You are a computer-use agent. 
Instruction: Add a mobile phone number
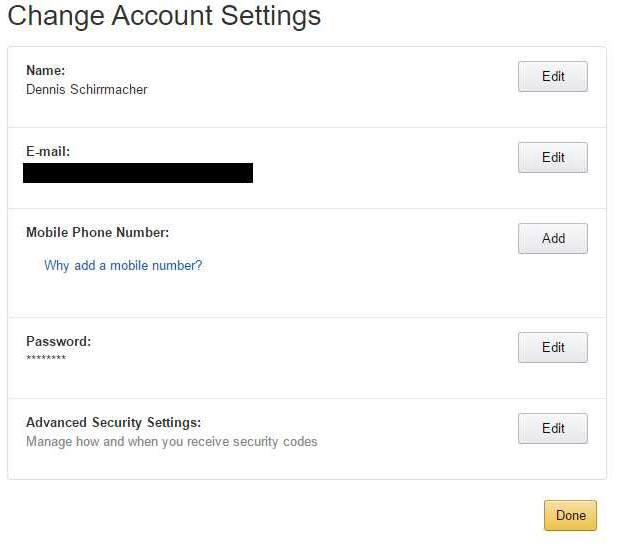553,239
